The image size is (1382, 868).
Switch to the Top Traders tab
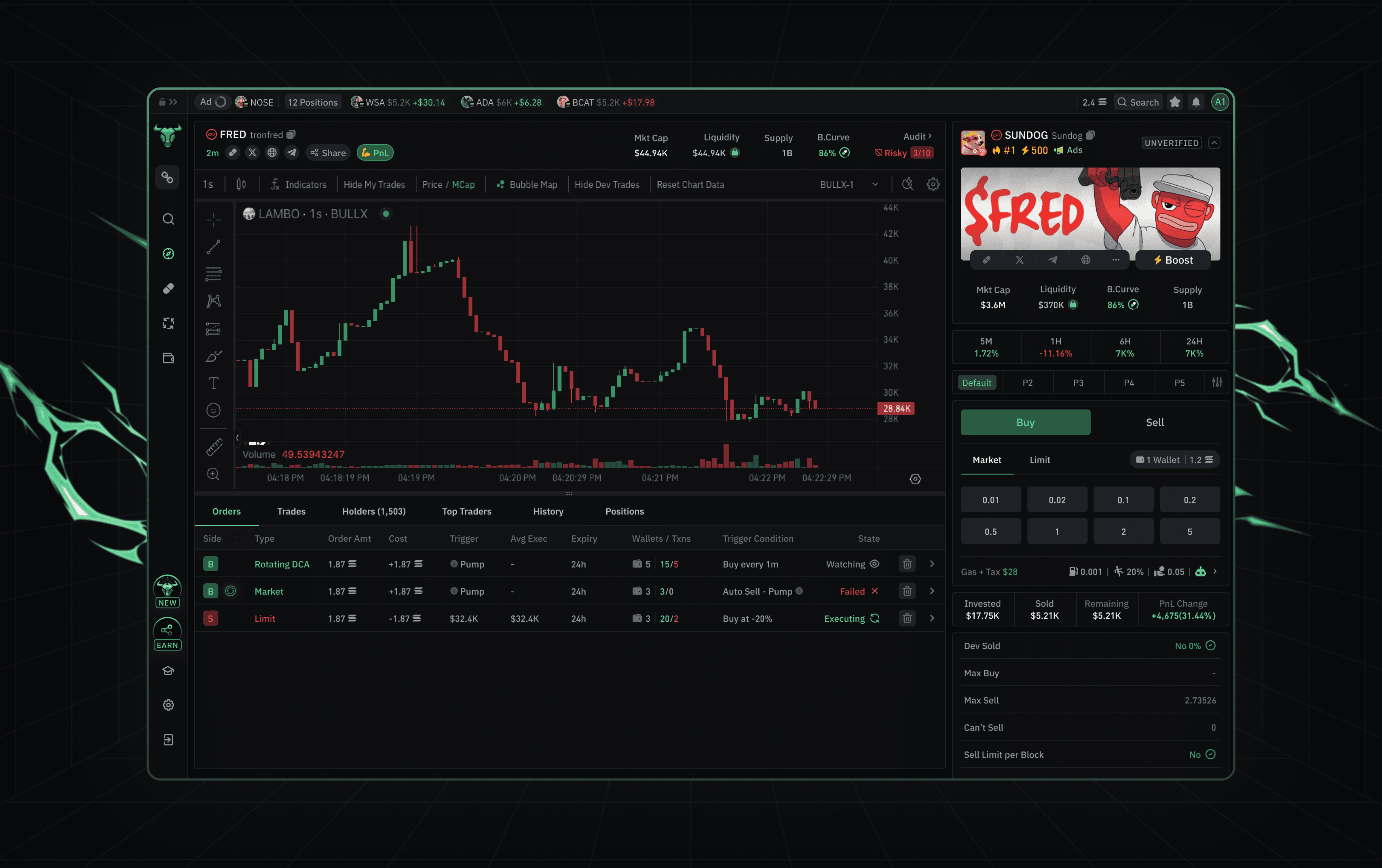466,511
